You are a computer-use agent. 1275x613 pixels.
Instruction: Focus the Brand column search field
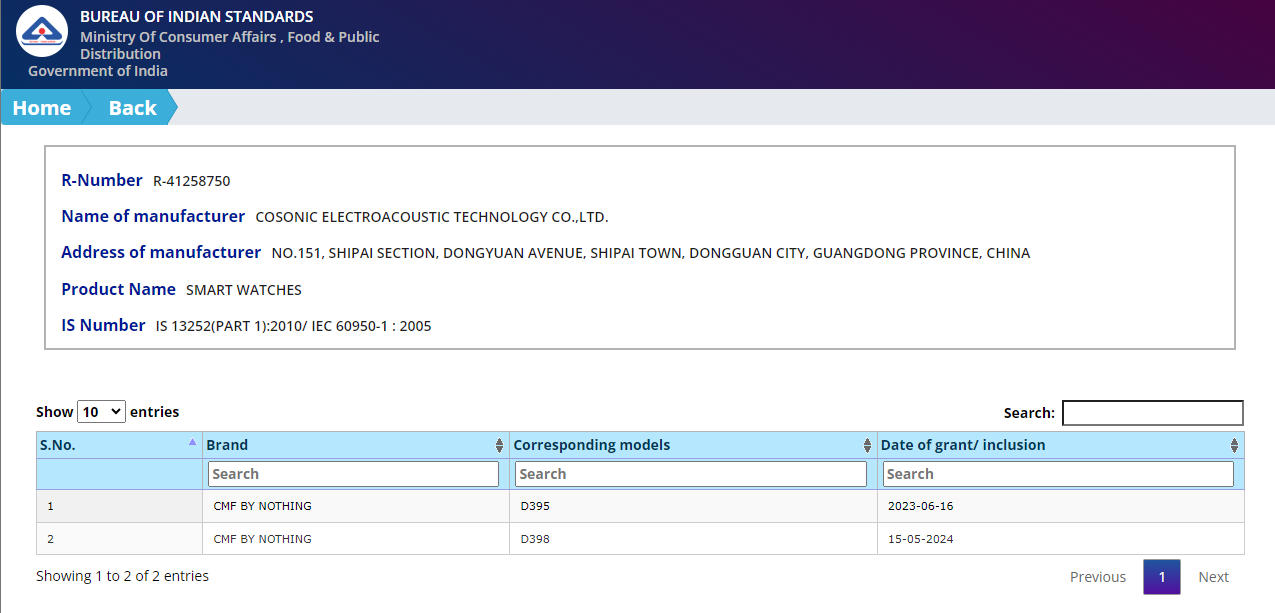click(353, 474)
